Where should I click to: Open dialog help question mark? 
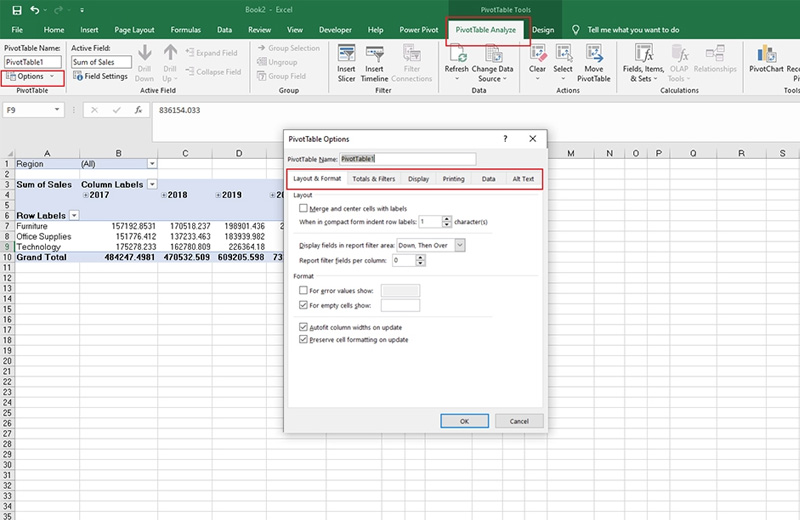coord(505,139)
